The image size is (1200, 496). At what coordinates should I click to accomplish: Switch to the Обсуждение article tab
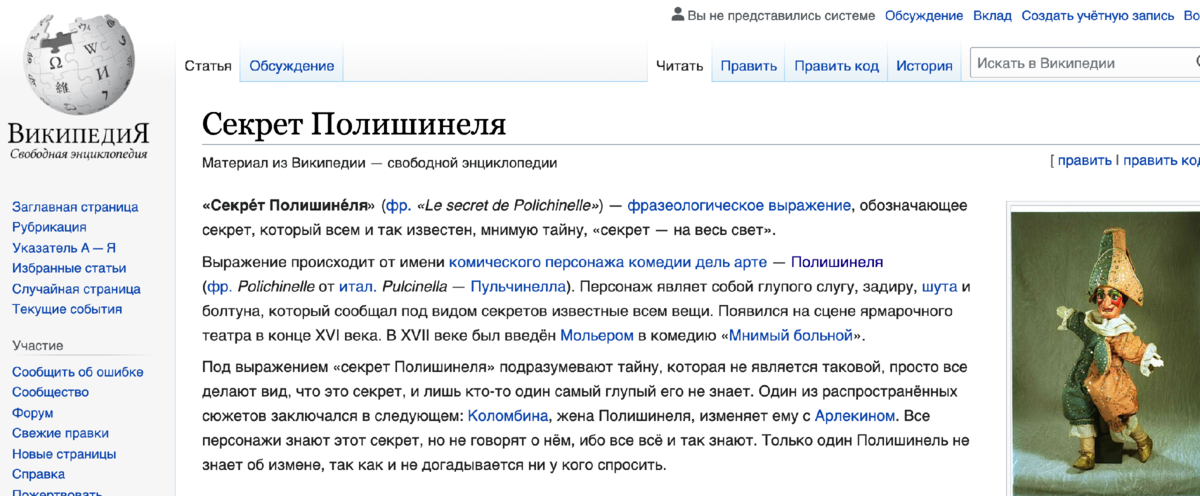click(291, 66)
